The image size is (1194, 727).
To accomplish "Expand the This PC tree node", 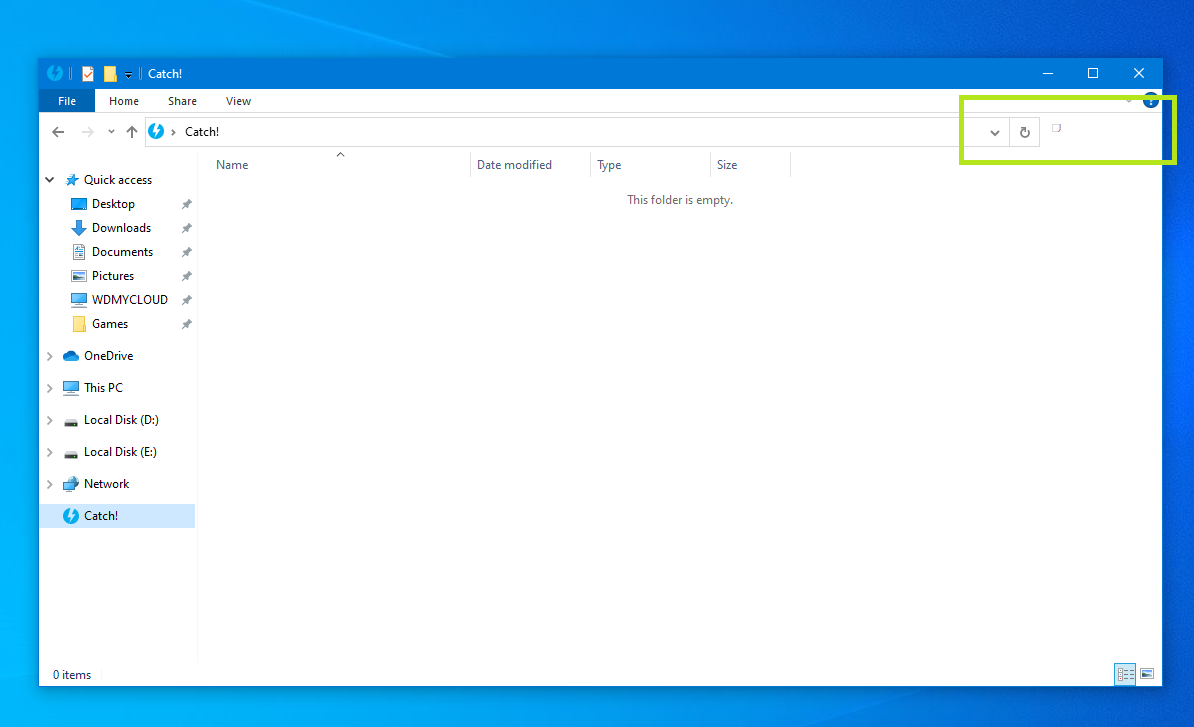I will click(x=49, y=388).
